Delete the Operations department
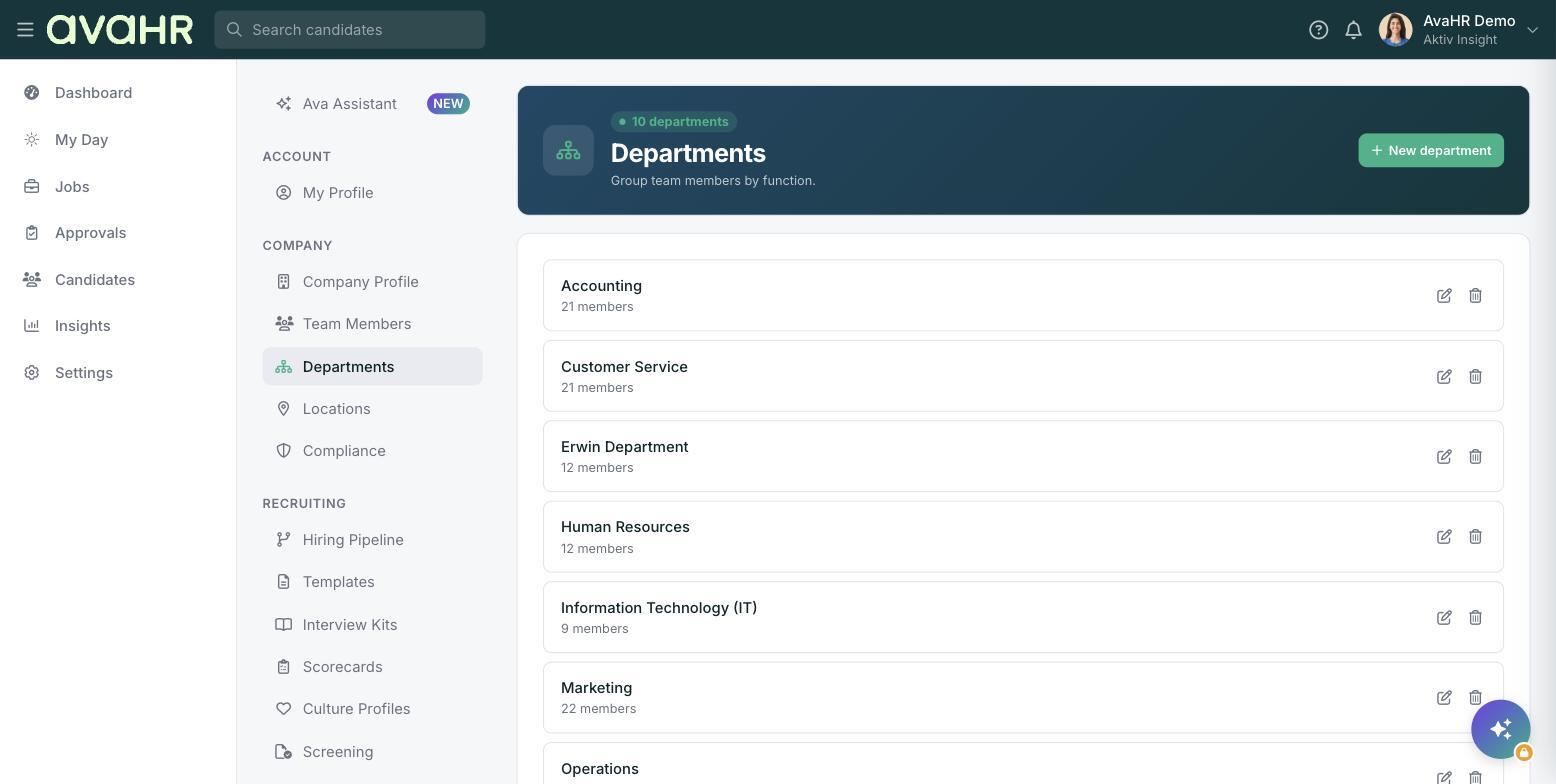This screenshot has height=784, width=1556. tap(1475, 777)
